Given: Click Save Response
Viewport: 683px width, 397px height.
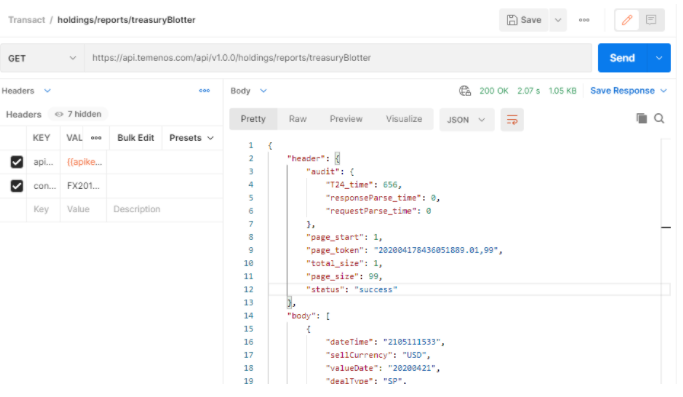Looking at the screenshot, I should coord(622,91).
